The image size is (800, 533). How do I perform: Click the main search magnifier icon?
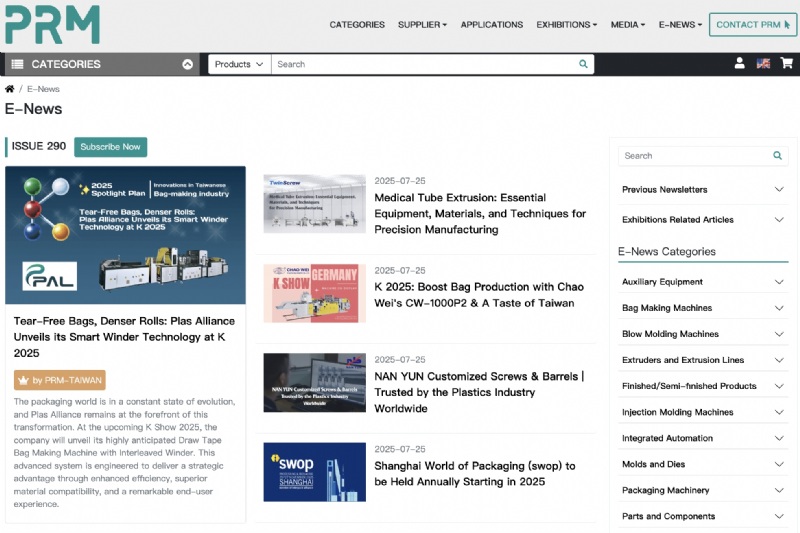click(x=583, y=64)
